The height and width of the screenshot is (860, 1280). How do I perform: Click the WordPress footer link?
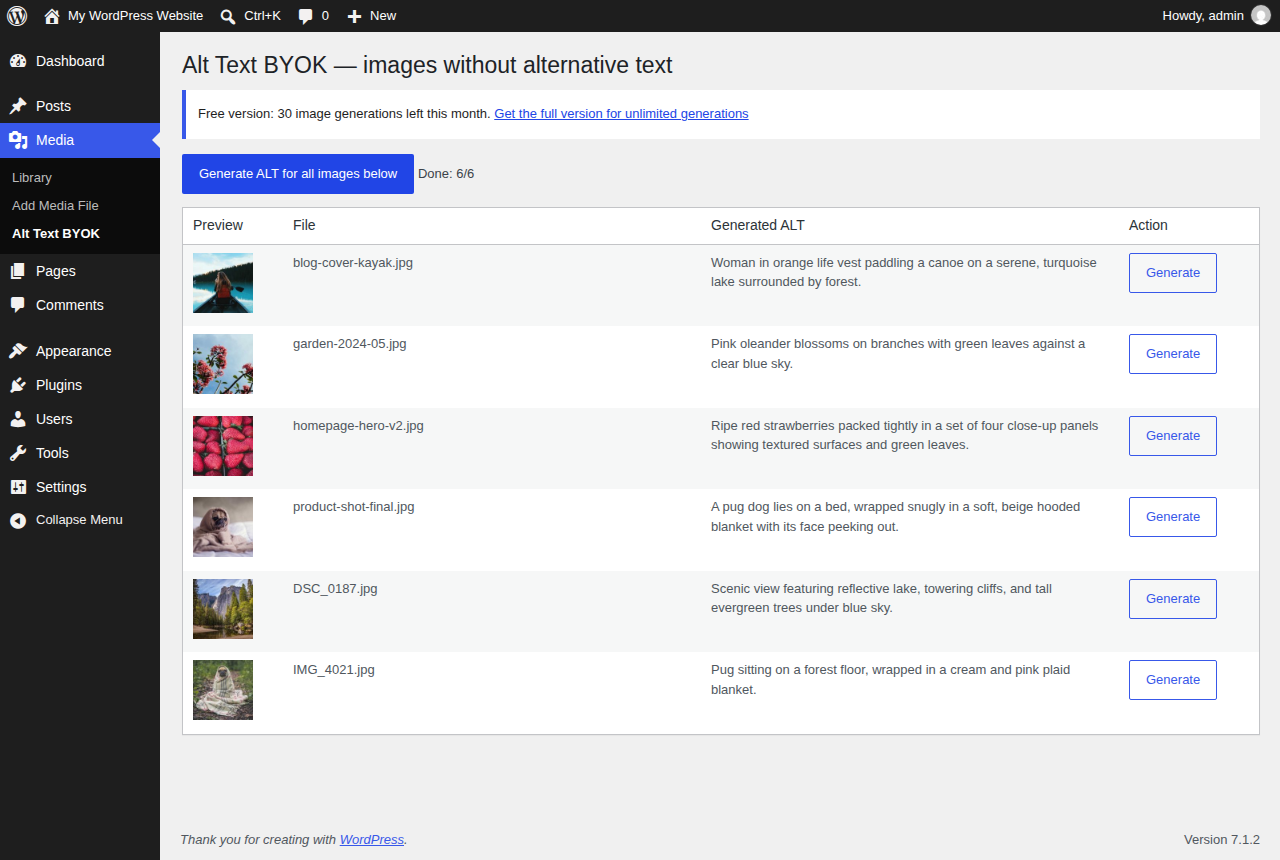click(x=372, y=840)
